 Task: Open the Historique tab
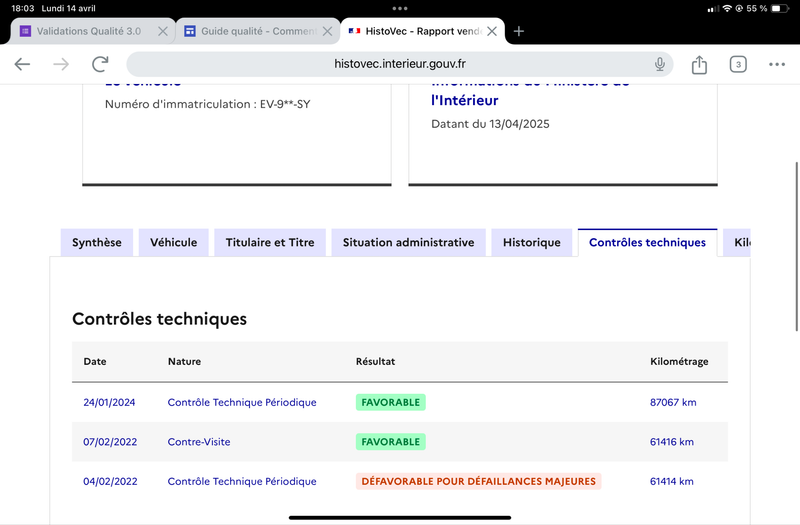pos(532,242)
